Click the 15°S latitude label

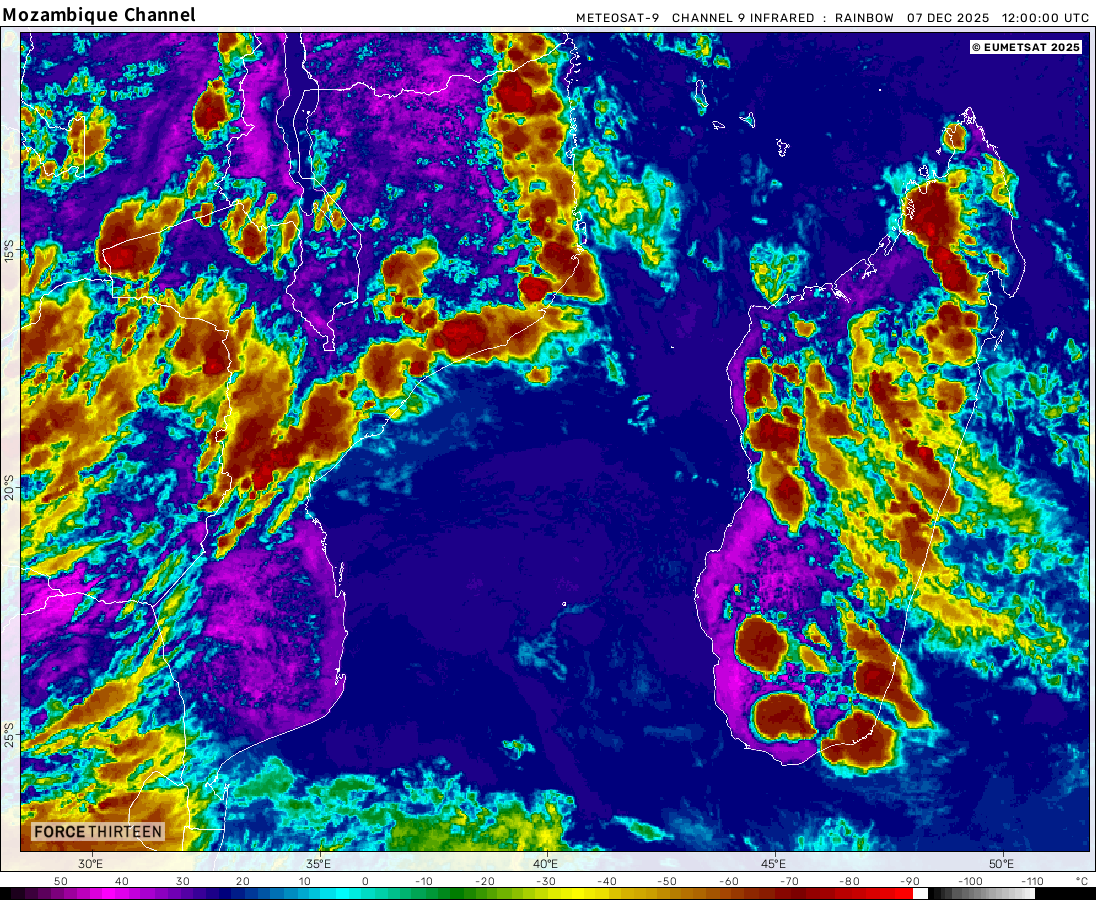(x=9, y=250)
